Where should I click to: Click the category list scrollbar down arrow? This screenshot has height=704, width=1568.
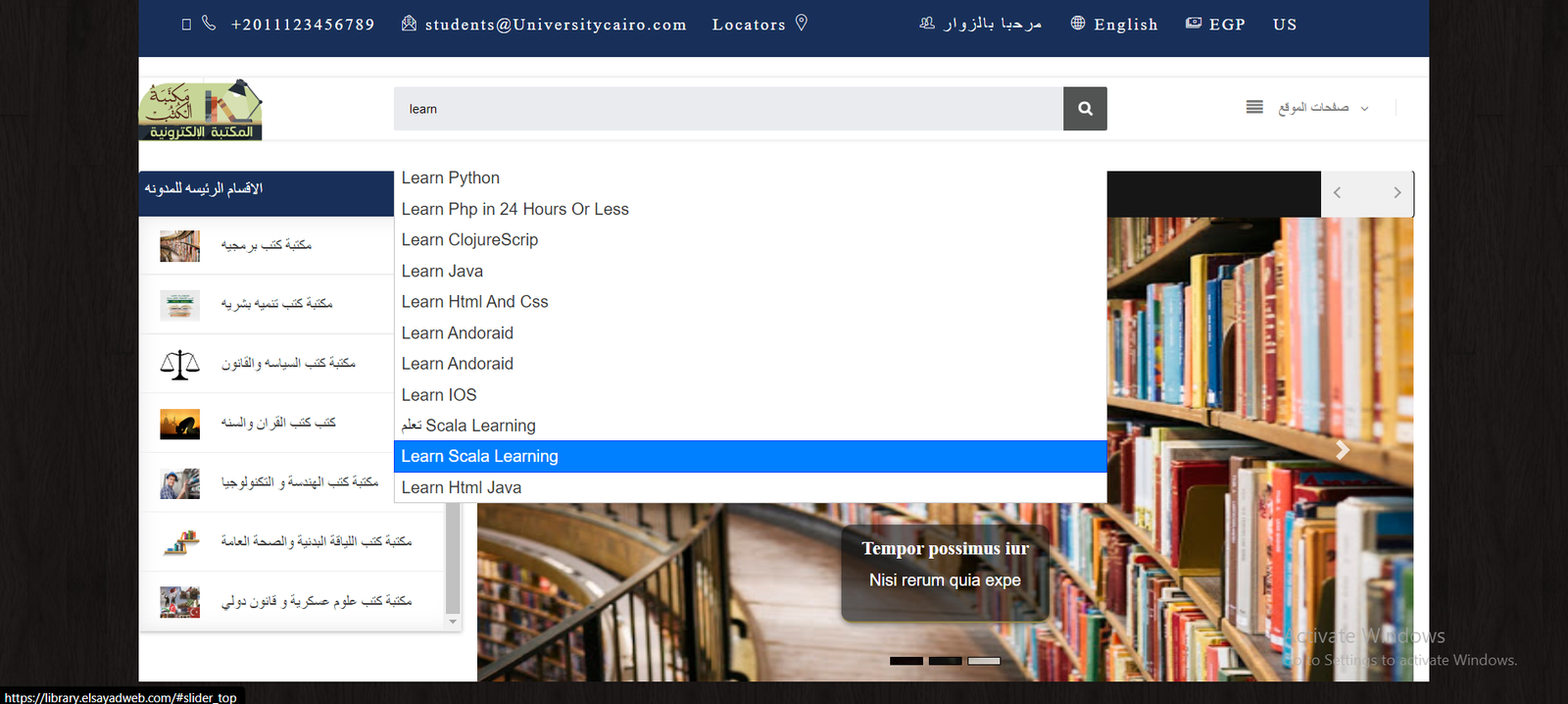click(452, 622)
